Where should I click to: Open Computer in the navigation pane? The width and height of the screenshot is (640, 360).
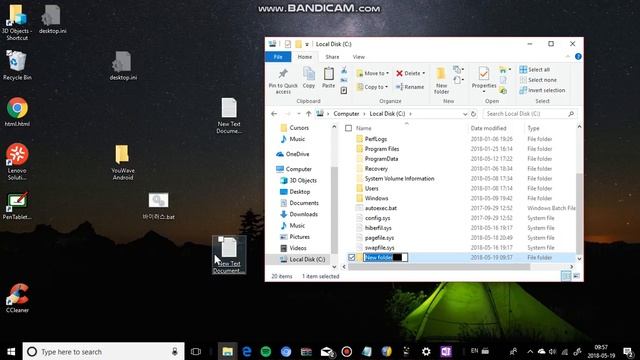click(x=298, y=169)
